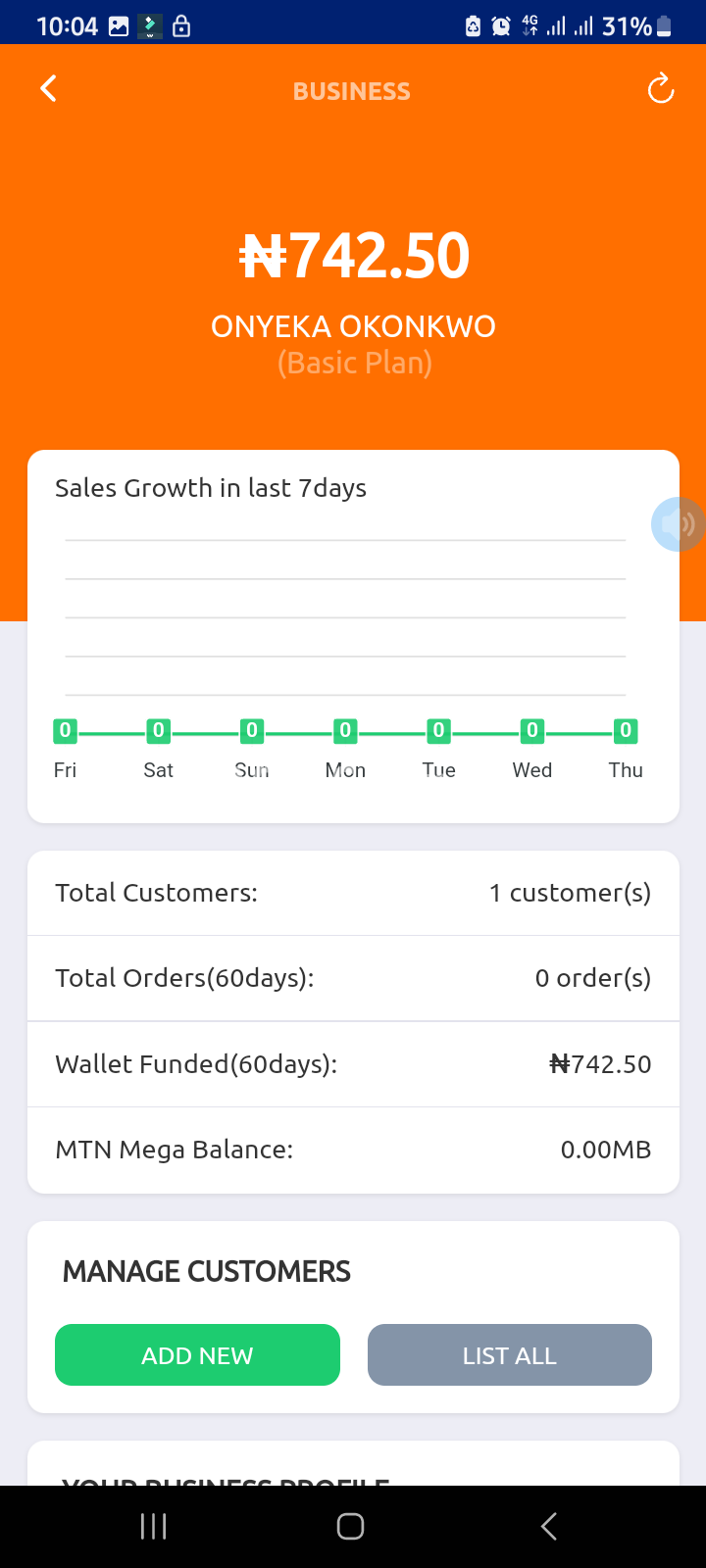Tap the lock notification icon
The image size is (706, 1568).
tap(181, 26)
